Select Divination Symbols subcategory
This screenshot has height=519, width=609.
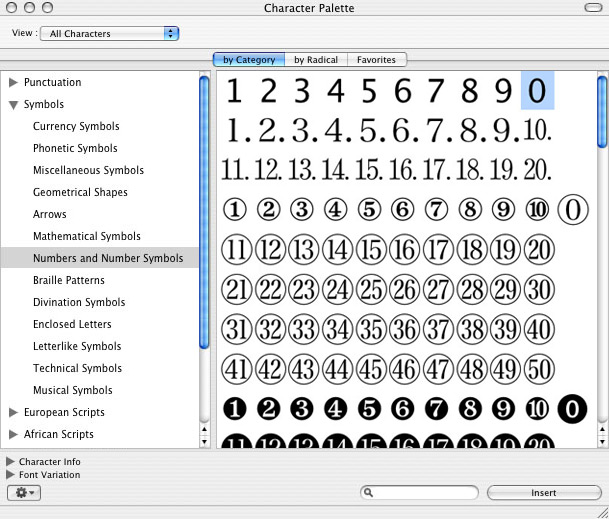pos(79,302)
